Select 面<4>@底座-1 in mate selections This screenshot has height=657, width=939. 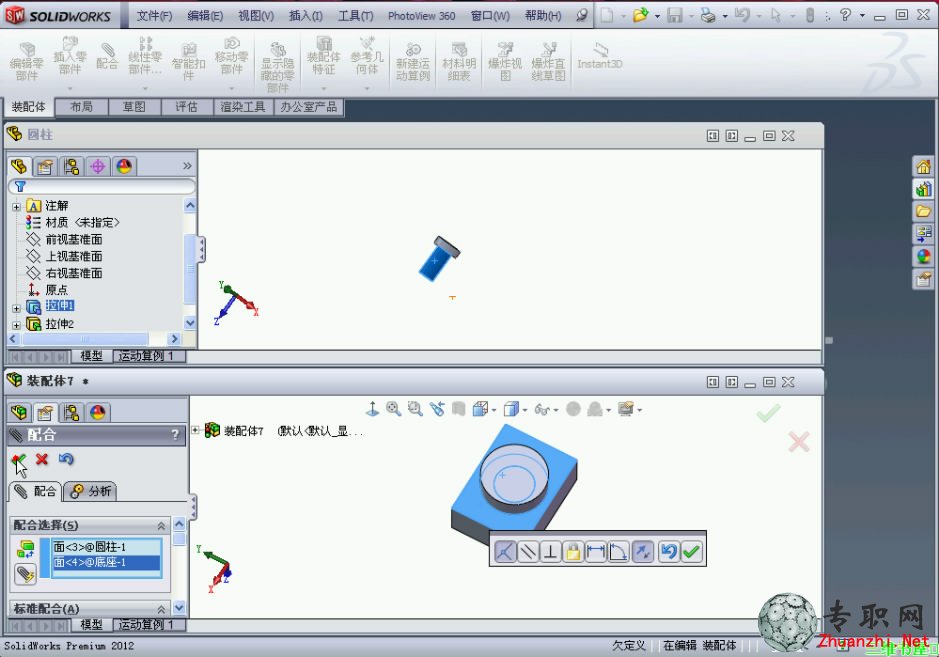coord(106,562)
